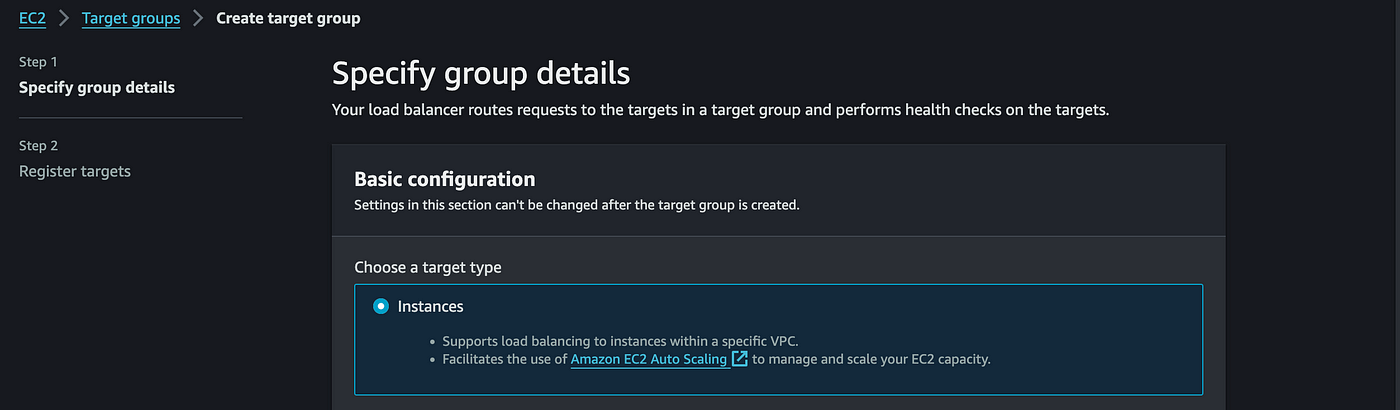Open the Amazon EC2 Auto Scaling link
The width and height of the screenshot is (1400, 410).
[x=649, y=359]
